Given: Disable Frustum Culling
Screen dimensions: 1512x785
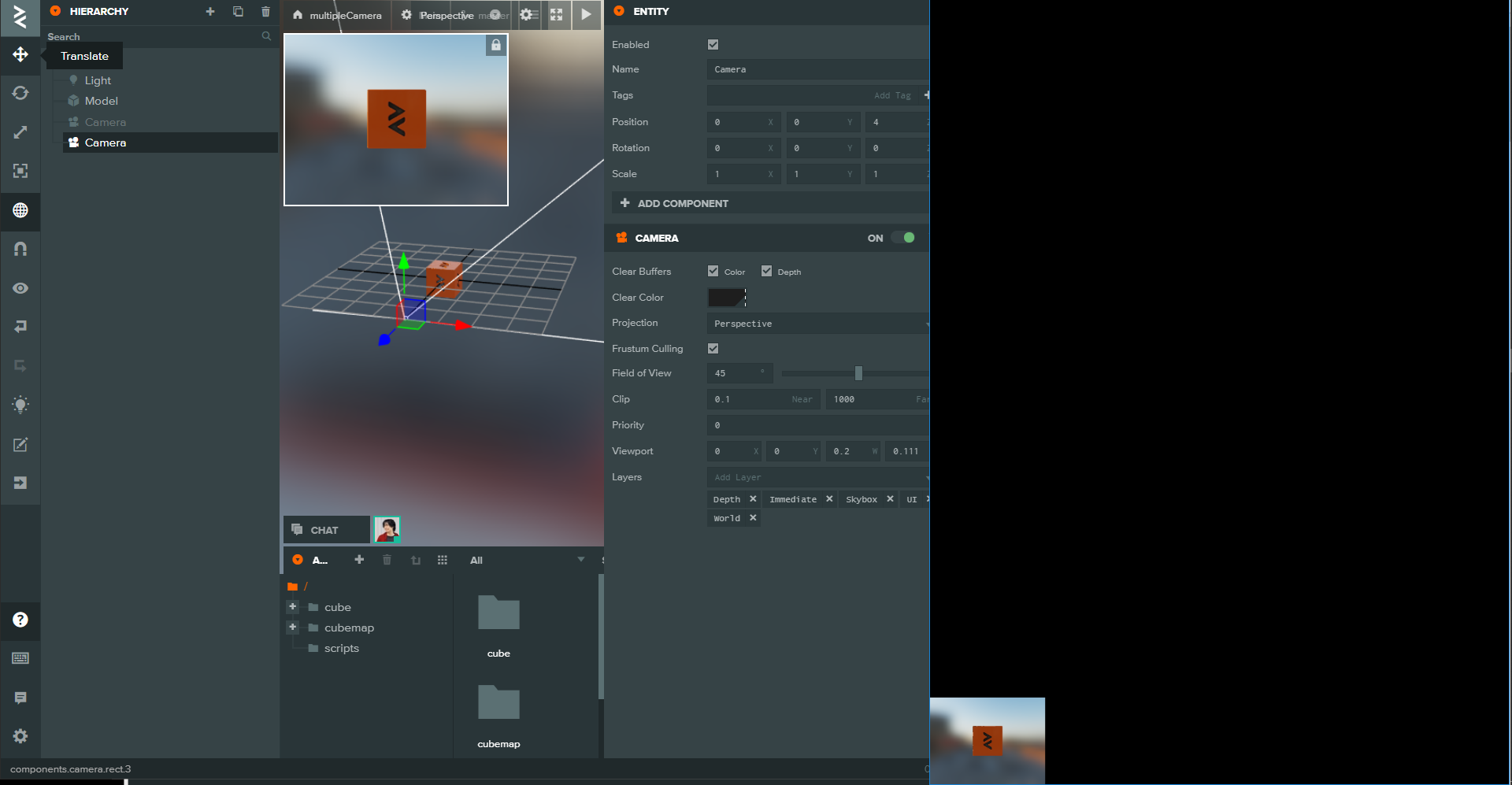Looking at the screenshot, I should [x=713, y=348].
